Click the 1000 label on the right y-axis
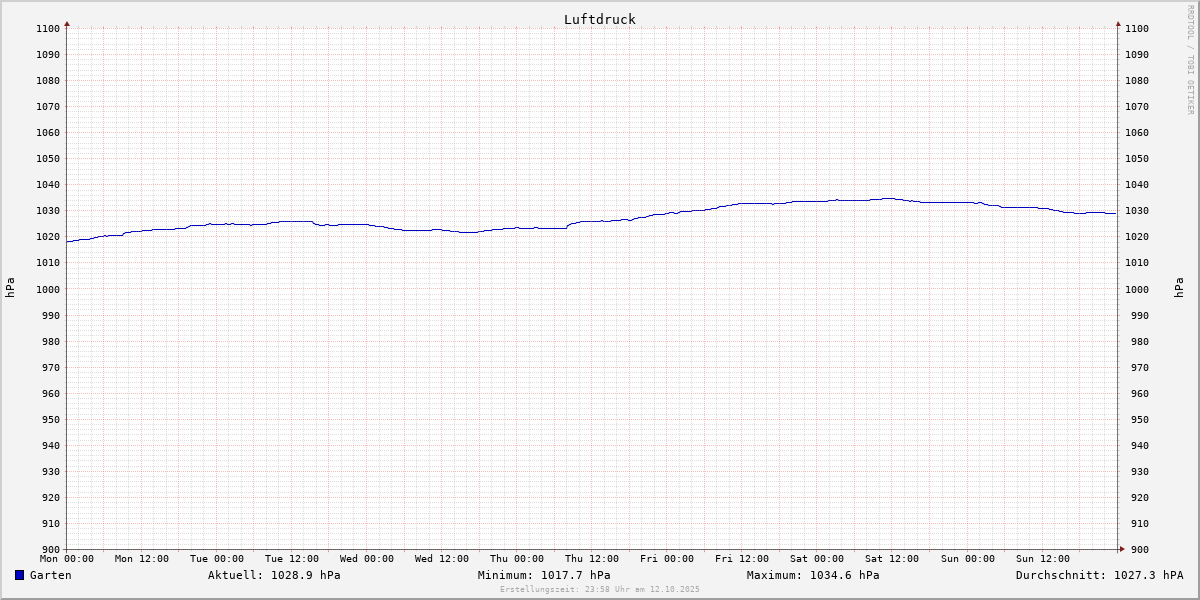Image resolution: width=1200 pixels, height=600 pixels. pos(1136,289)
